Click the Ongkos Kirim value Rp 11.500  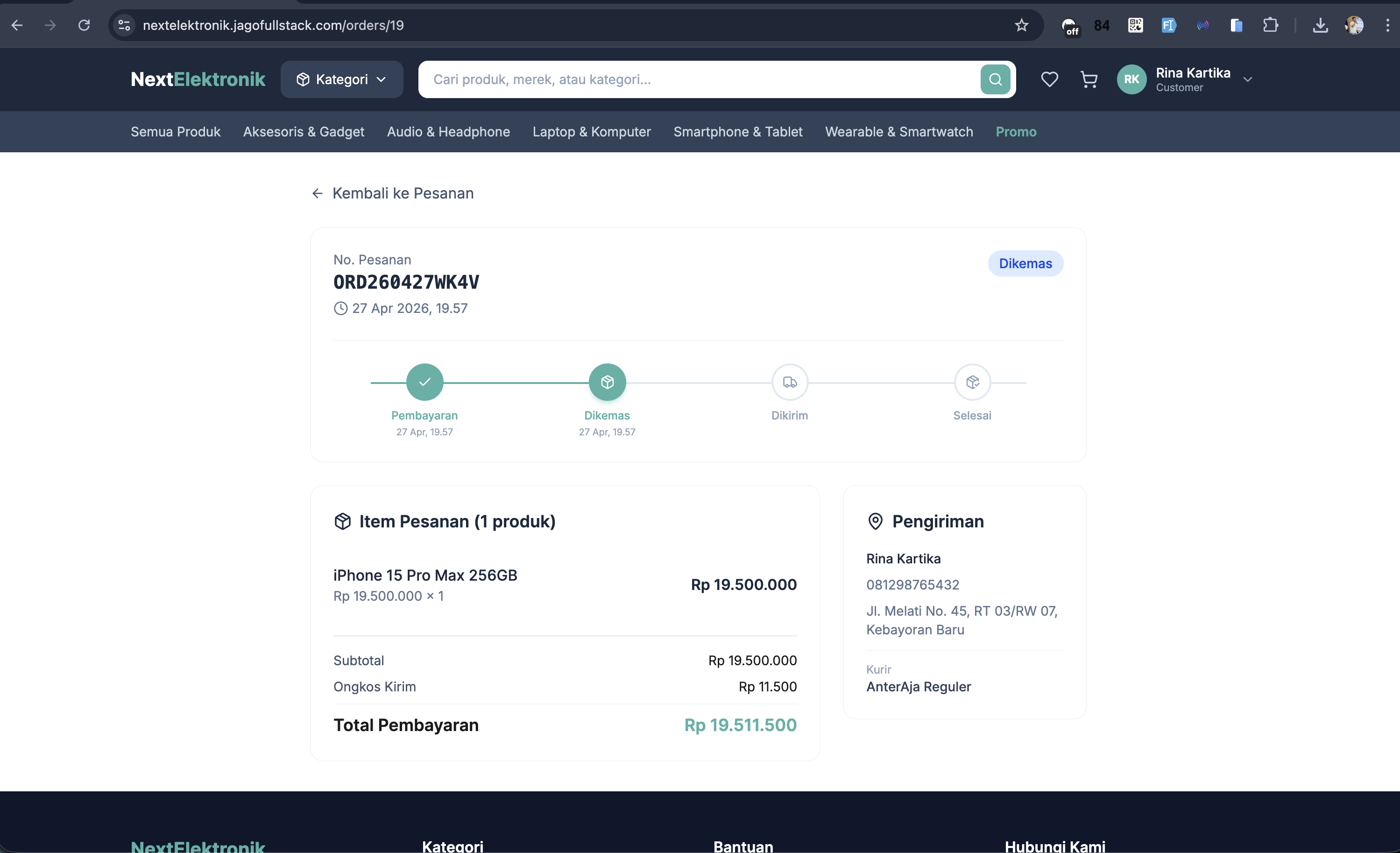point(768,687)
